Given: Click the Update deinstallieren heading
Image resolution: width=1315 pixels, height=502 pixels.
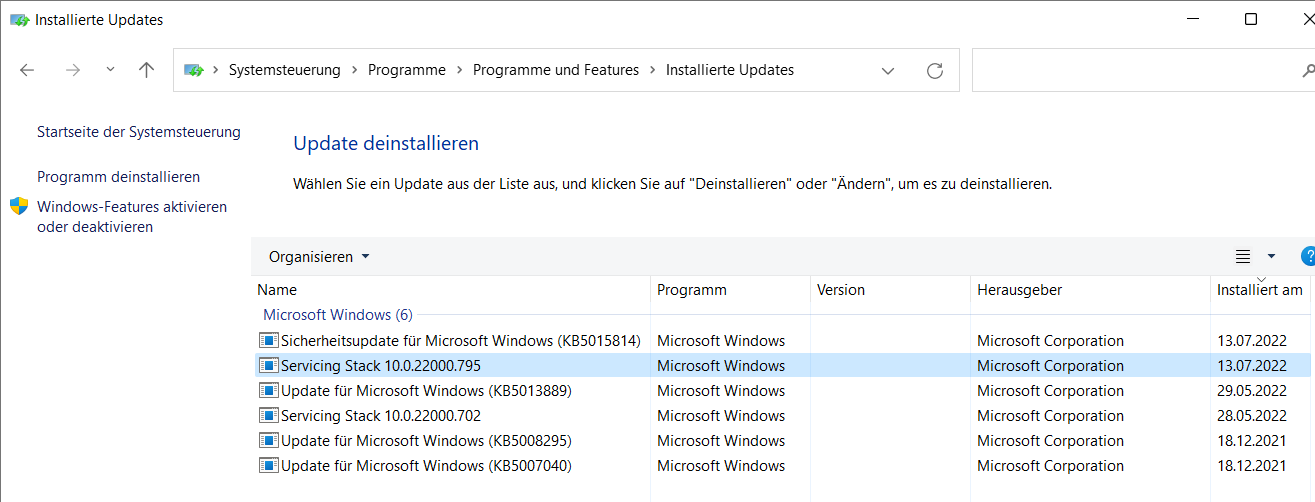Looking at the screenshot, I should click(x=386, y=144).
